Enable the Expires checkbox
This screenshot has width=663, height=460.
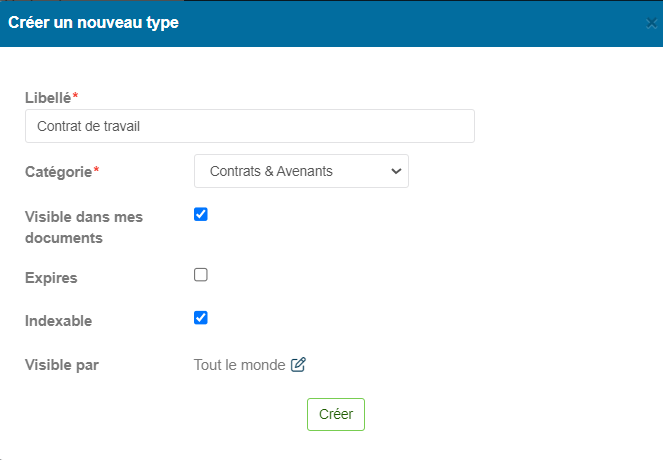[201, 275]
